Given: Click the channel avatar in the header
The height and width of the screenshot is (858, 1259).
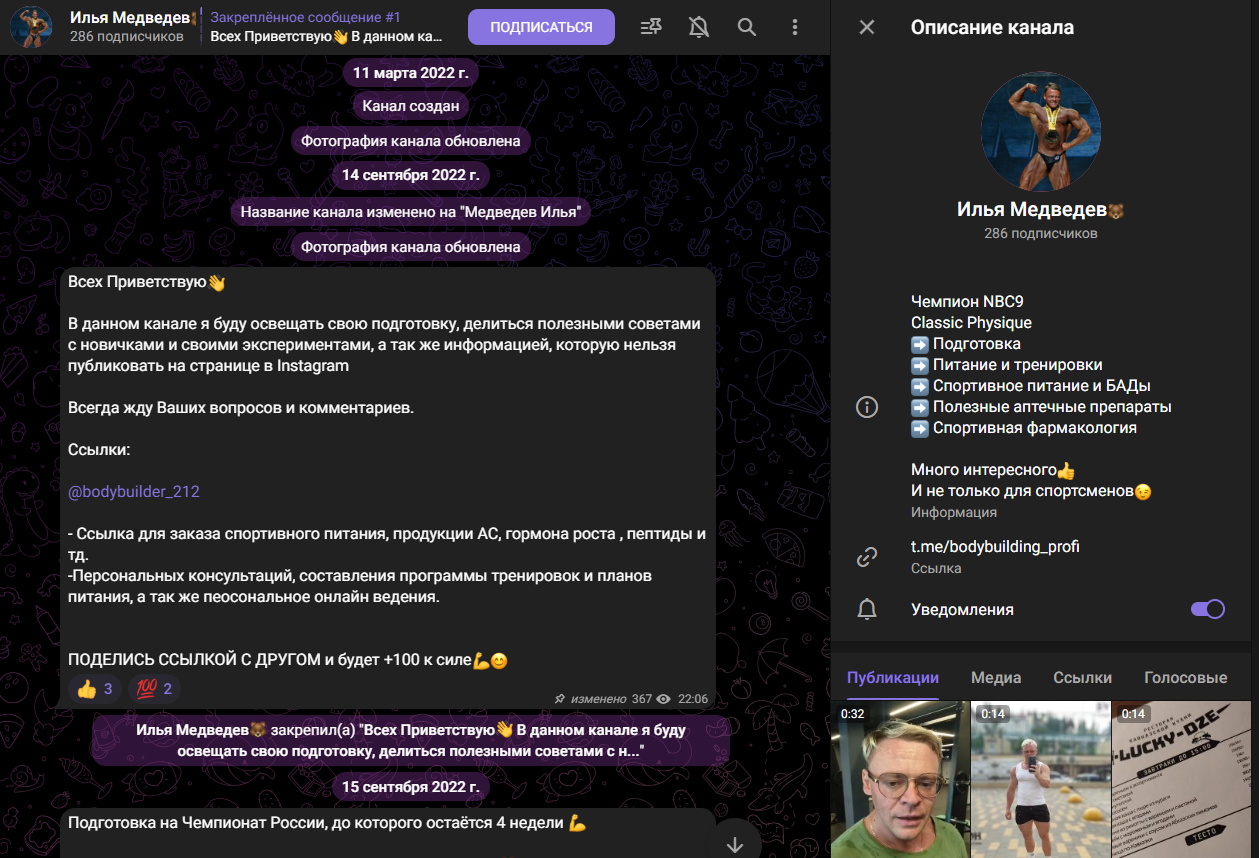Looking at the screenshot, I should [x=31, y=27].
